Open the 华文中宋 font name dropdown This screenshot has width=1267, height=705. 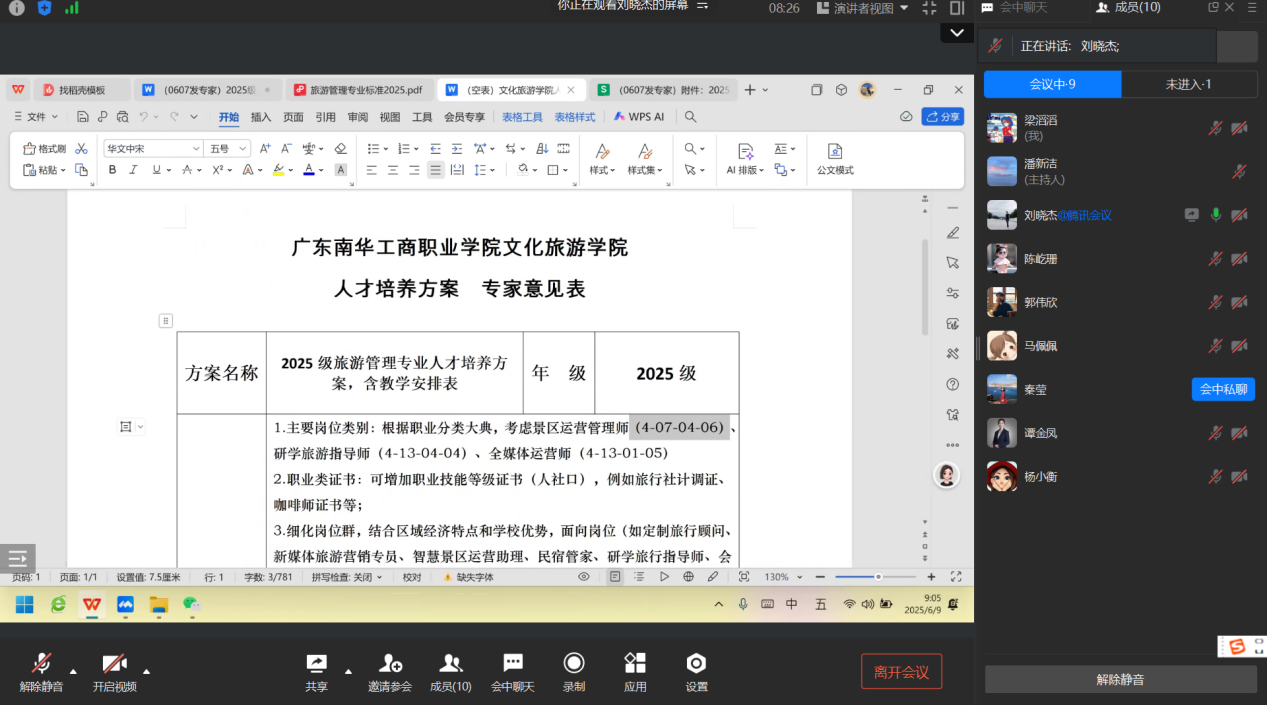pyautogui.click(x=196, y=149)
